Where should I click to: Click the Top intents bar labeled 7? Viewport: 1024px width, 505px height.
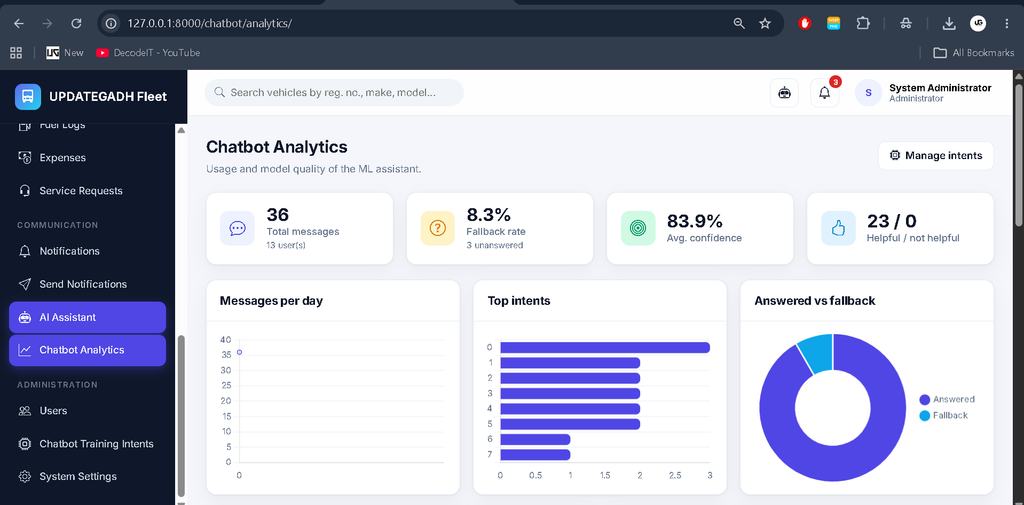[535, 455]
